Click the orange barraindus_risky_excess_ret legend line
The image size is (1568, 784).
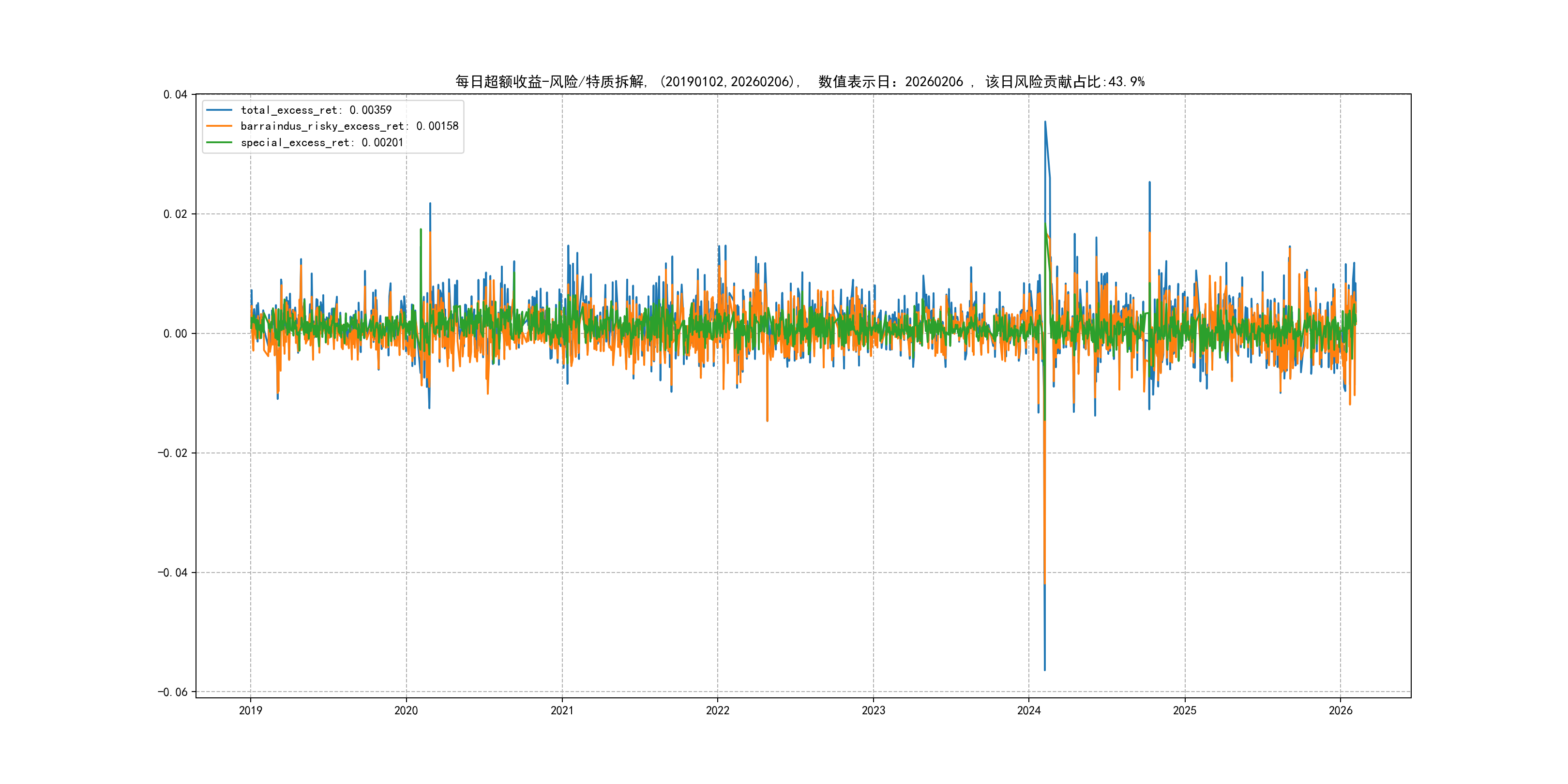click(x=219, y=126)
